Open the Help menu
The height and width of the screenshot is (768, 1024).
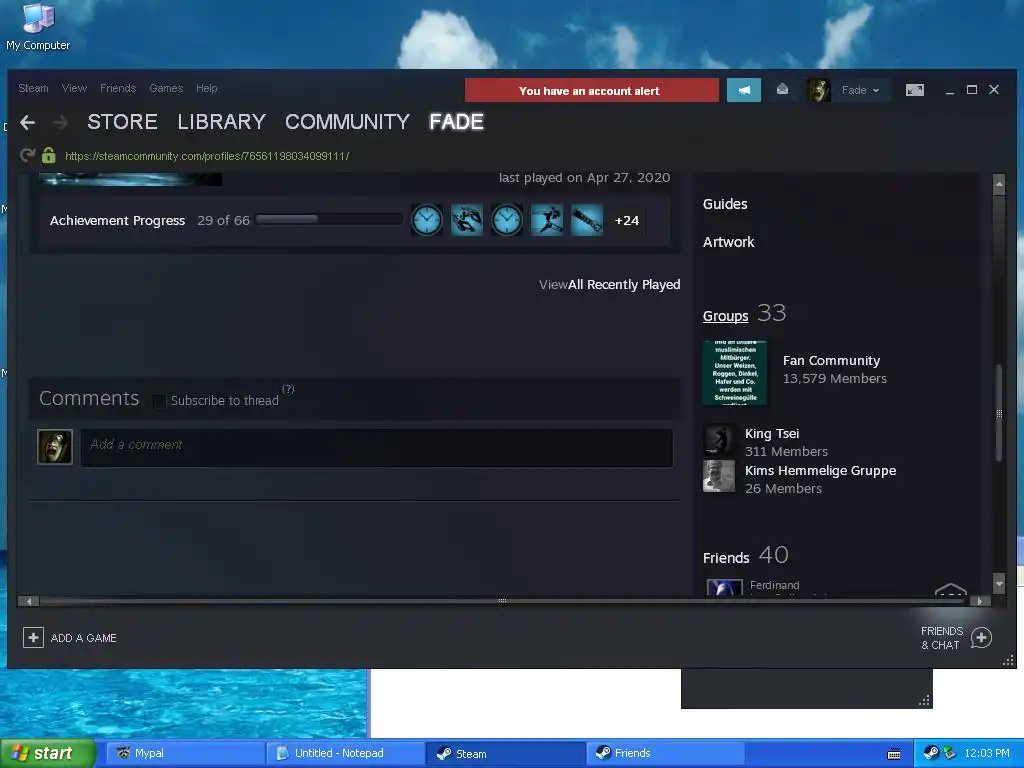point(206,88)
